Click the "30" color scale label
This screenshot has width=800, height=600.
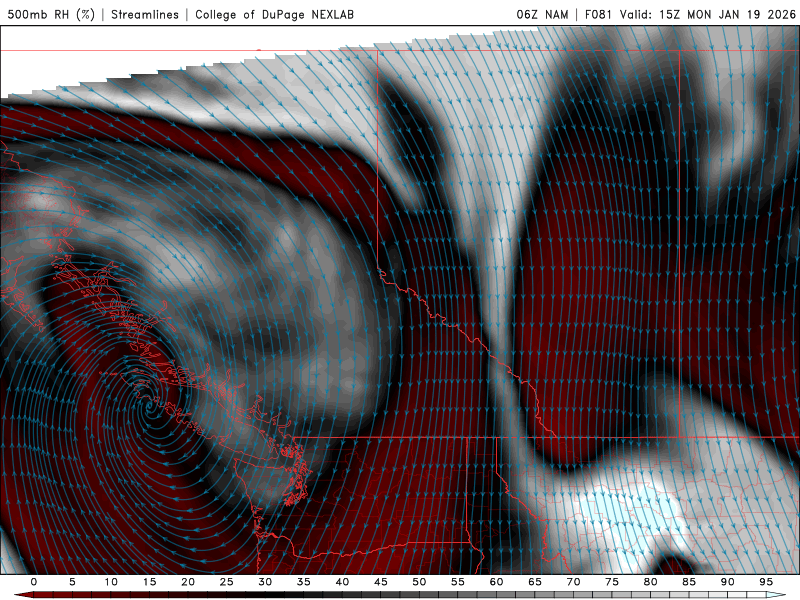[x=265, y=582]
